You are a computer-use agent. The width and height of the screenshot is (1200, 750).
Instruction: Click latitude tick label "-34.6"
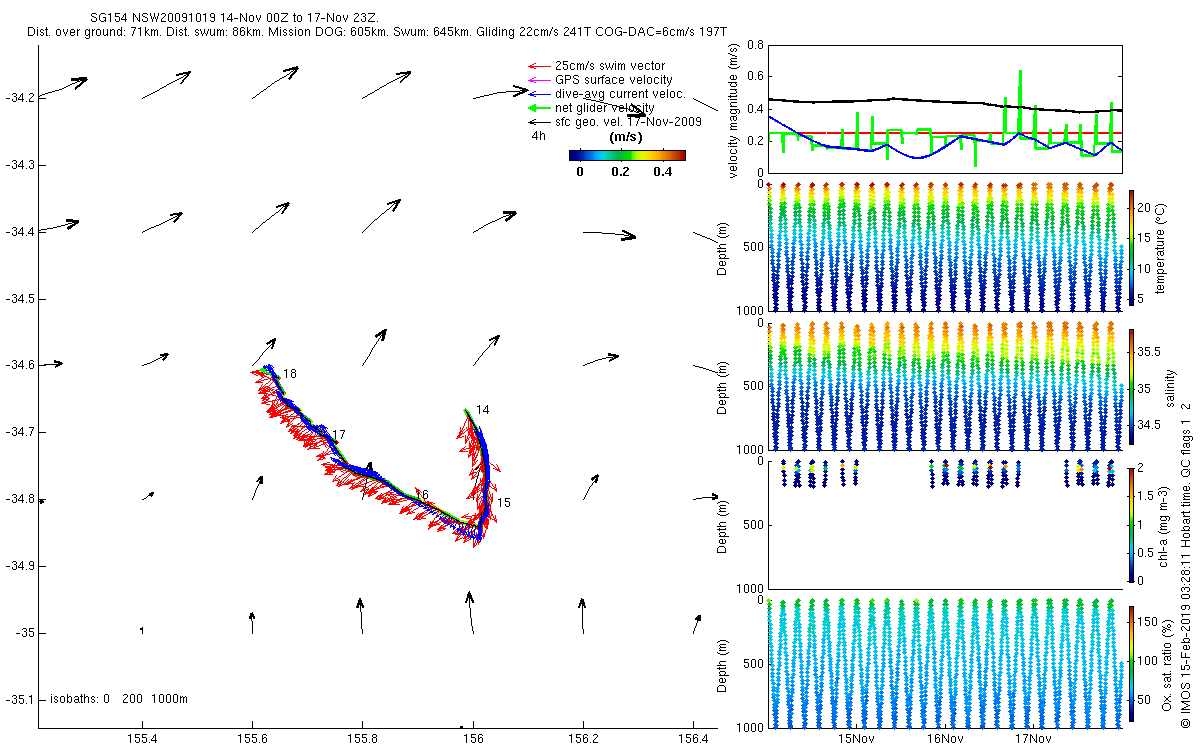[x=20, y=365]
